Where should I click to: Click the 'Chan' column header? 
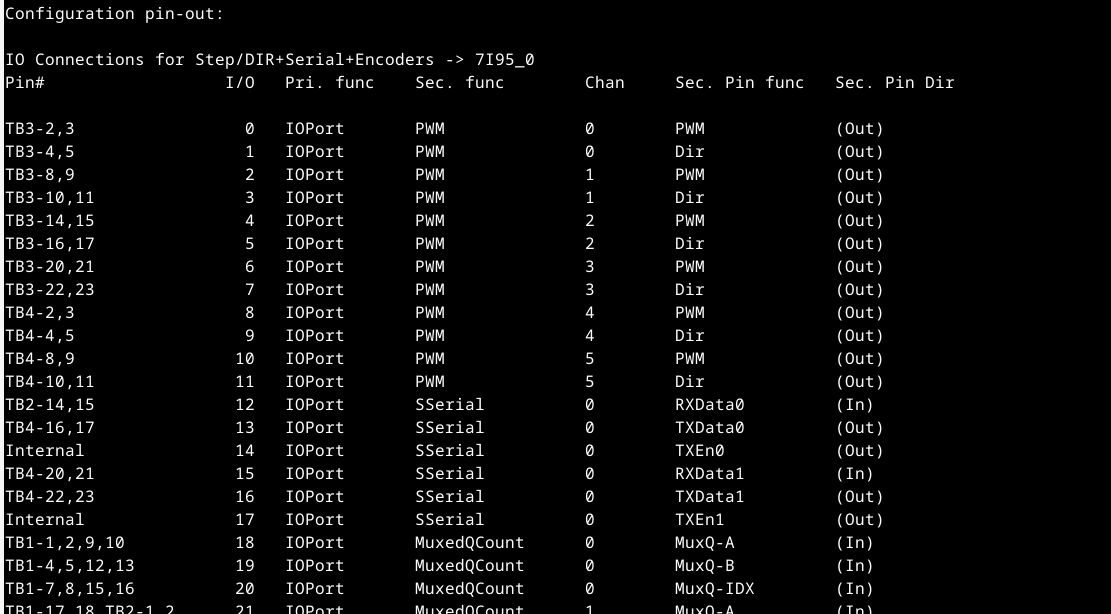coord(604,83)
